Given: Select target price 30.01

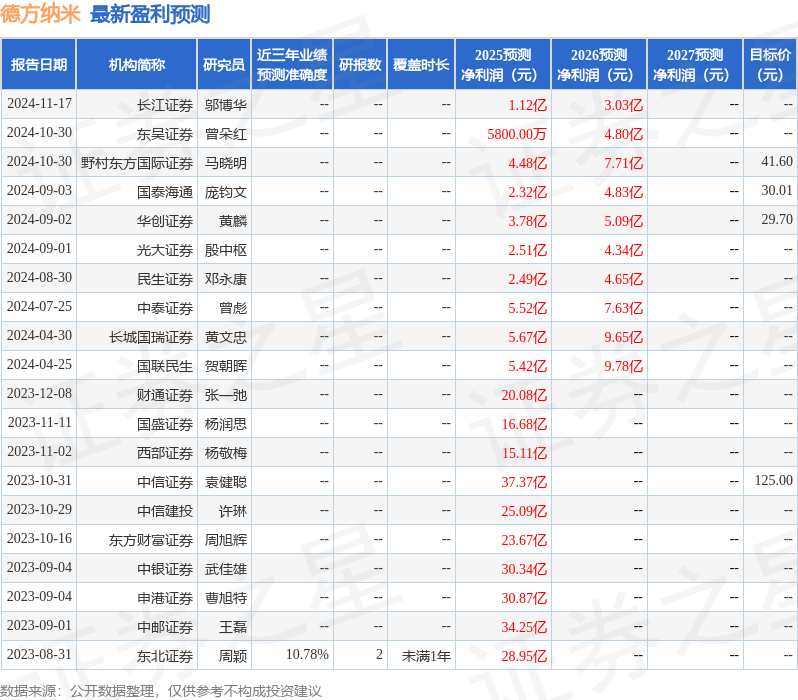Looking at the screenshot, I should click(777, 190).
